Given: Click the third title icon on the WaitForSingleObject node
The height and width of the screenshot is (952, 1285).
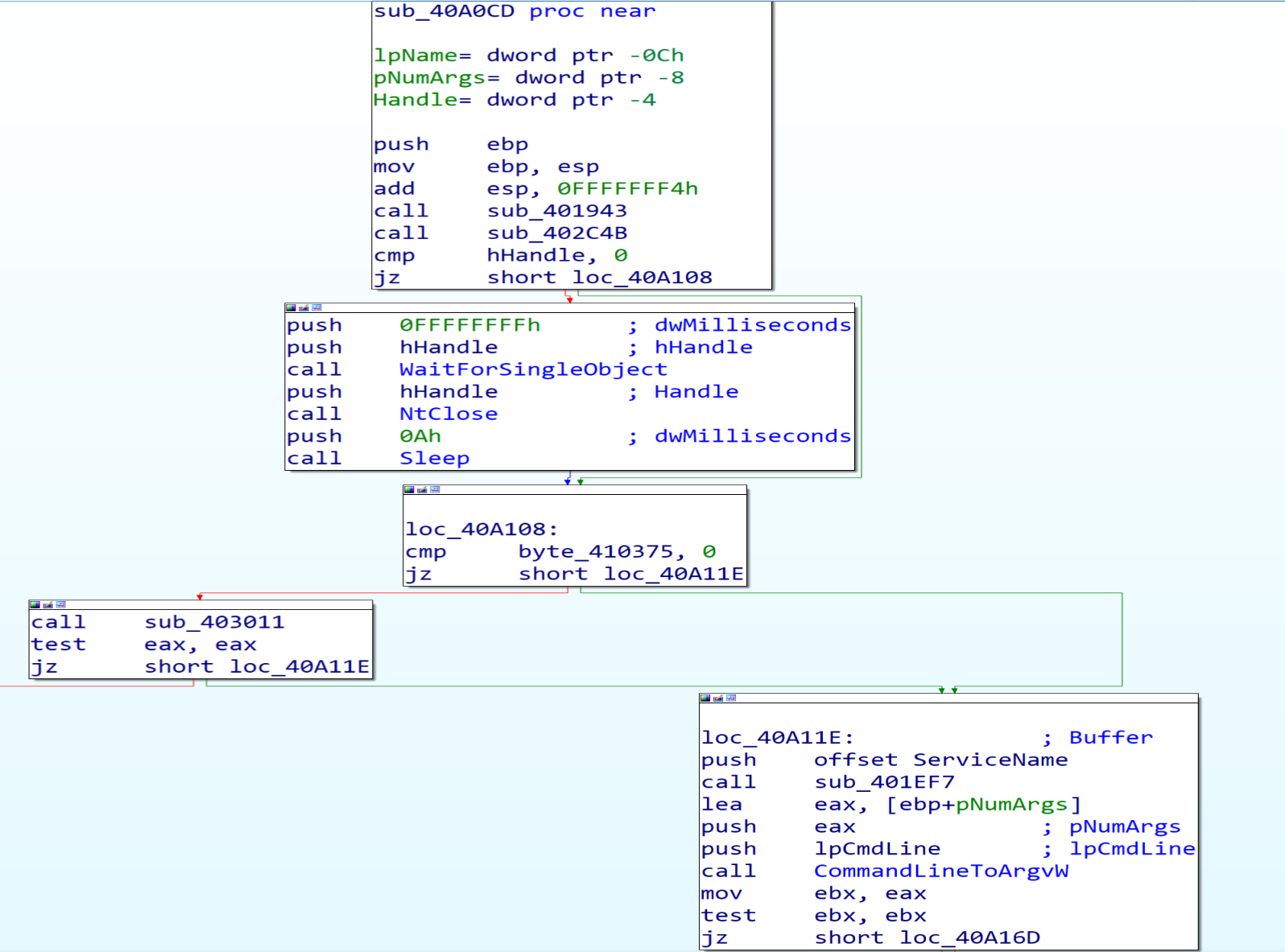Looking at the screenshot, I should tap(316, 308).
